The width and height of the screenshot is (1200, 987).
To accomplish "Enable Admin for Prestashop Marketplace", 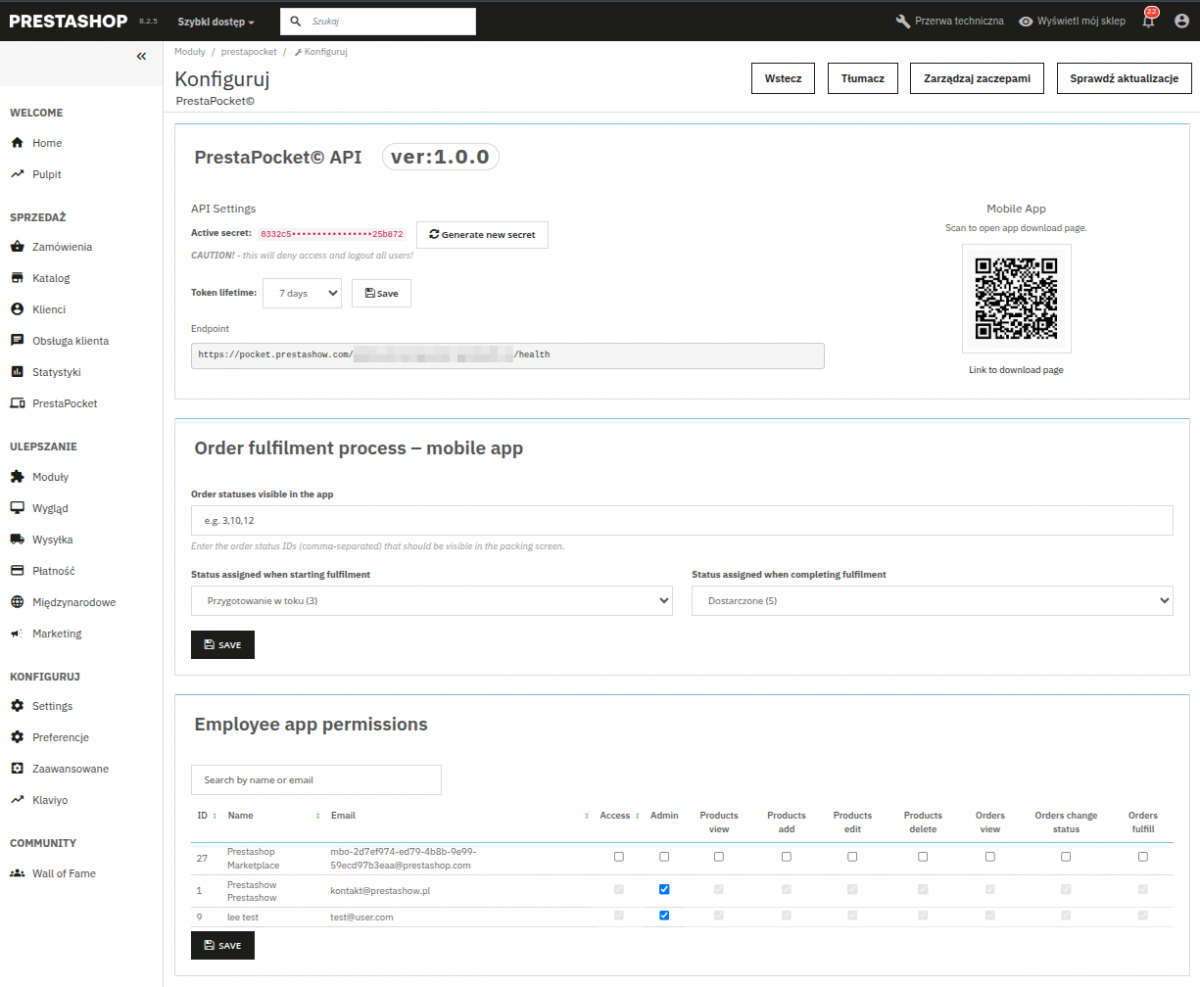I will point(664,857).
